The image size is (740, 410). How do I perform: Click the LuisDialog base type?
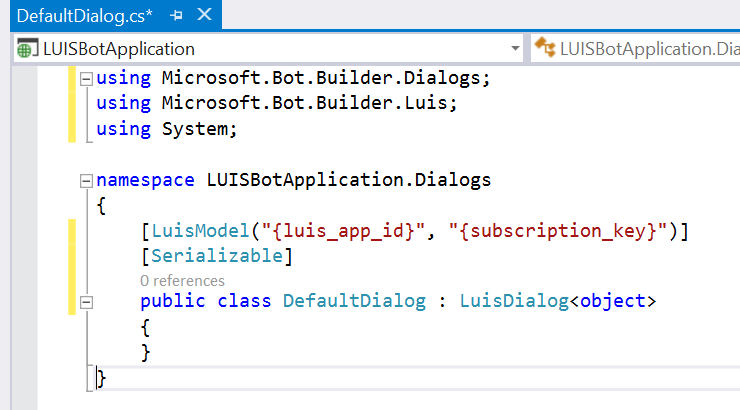514,301
